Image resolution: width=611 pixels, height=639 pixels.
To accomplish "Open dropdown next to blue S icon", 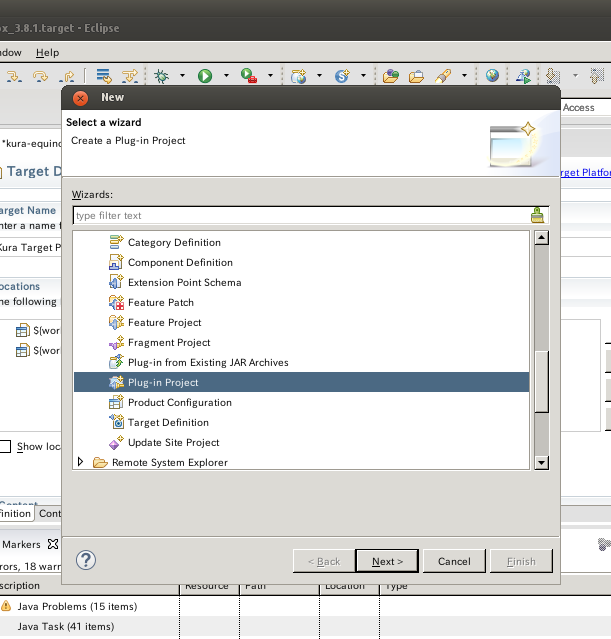I will [x=363, y=75].
